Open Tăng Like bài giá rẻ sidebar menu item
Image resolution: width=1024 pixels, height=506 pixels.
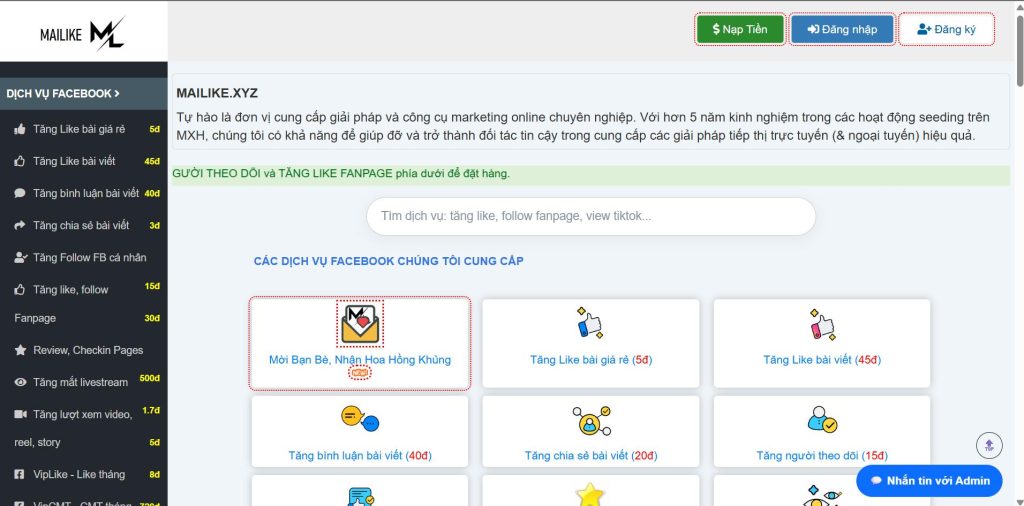79,129
